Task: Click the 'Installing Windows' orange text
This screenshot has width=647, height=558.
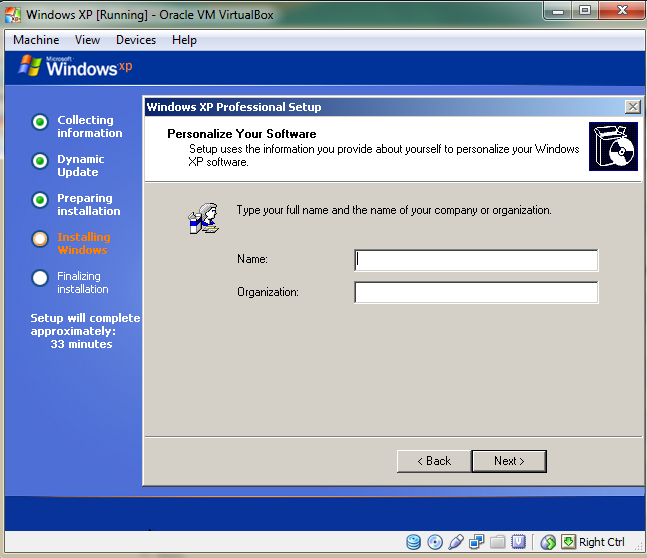Action: (x=84, y=244)
